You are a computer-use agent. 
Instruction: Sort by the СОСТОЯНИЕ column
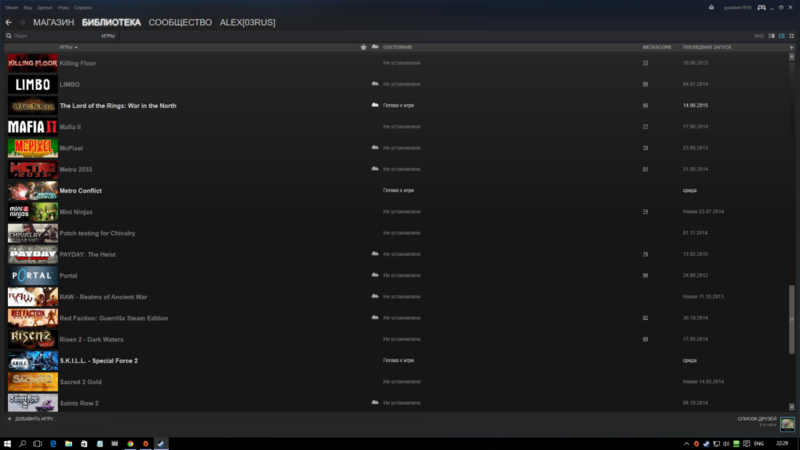tap(397, 47)
